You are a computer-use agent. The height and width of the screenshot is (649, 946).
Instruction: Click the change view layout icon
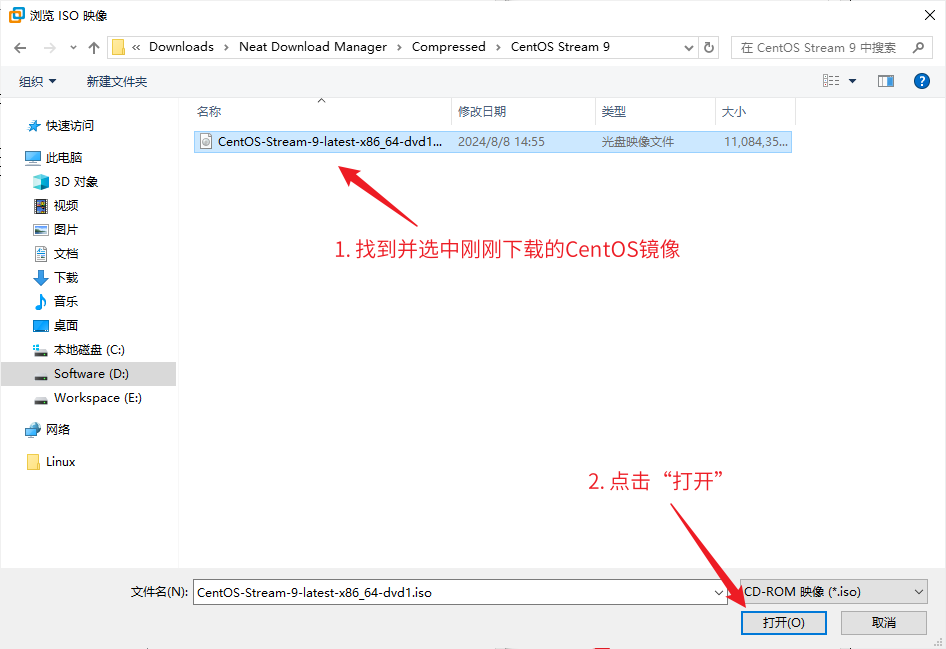point(831,81)
